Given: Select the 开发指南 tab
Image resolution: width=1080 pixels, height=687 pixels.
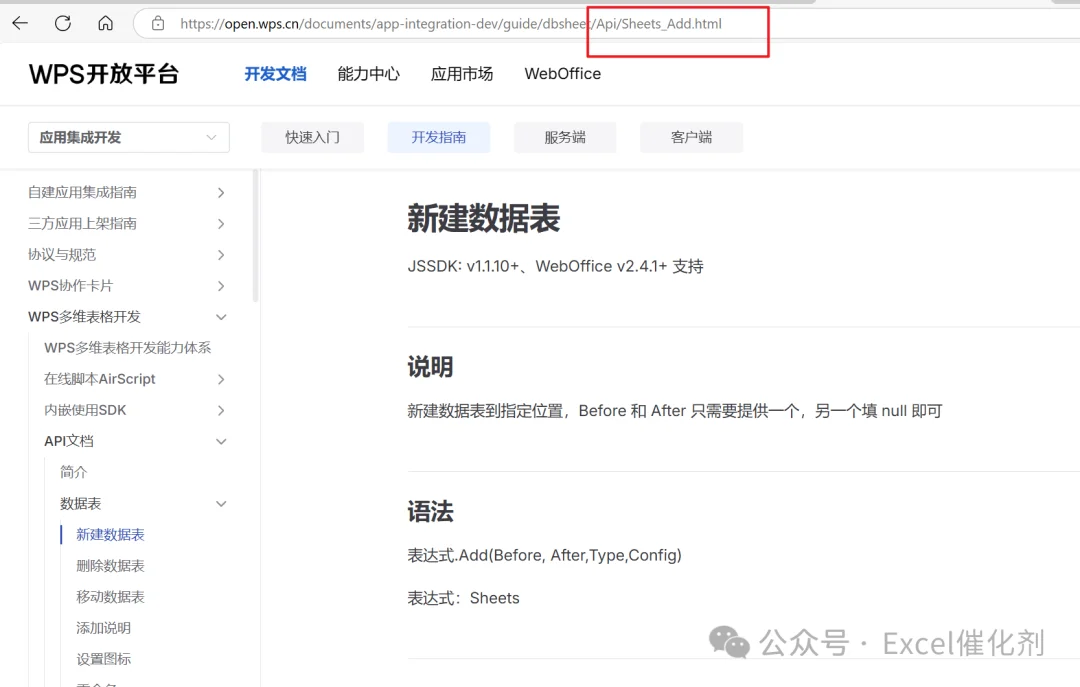Looking at the screenshot, I should (439, 137).
